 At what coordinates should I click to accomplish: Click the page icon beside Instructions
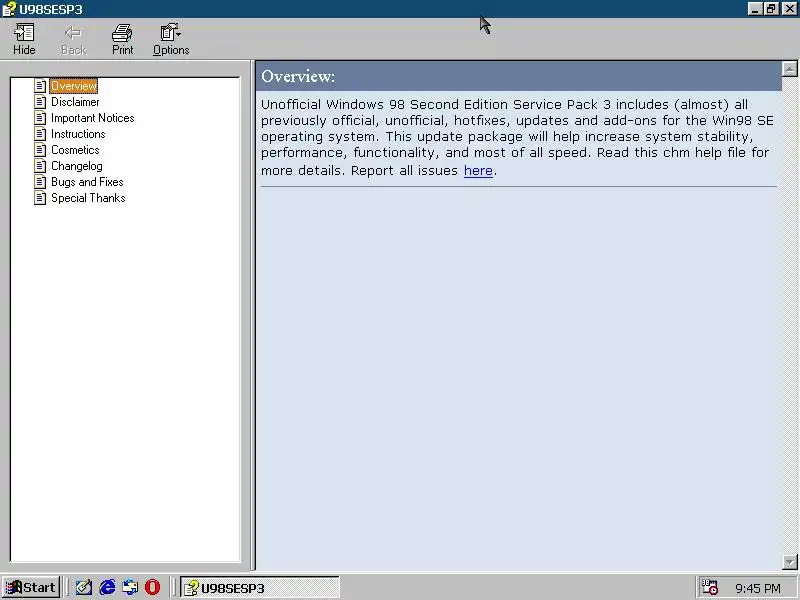(40, 134)
